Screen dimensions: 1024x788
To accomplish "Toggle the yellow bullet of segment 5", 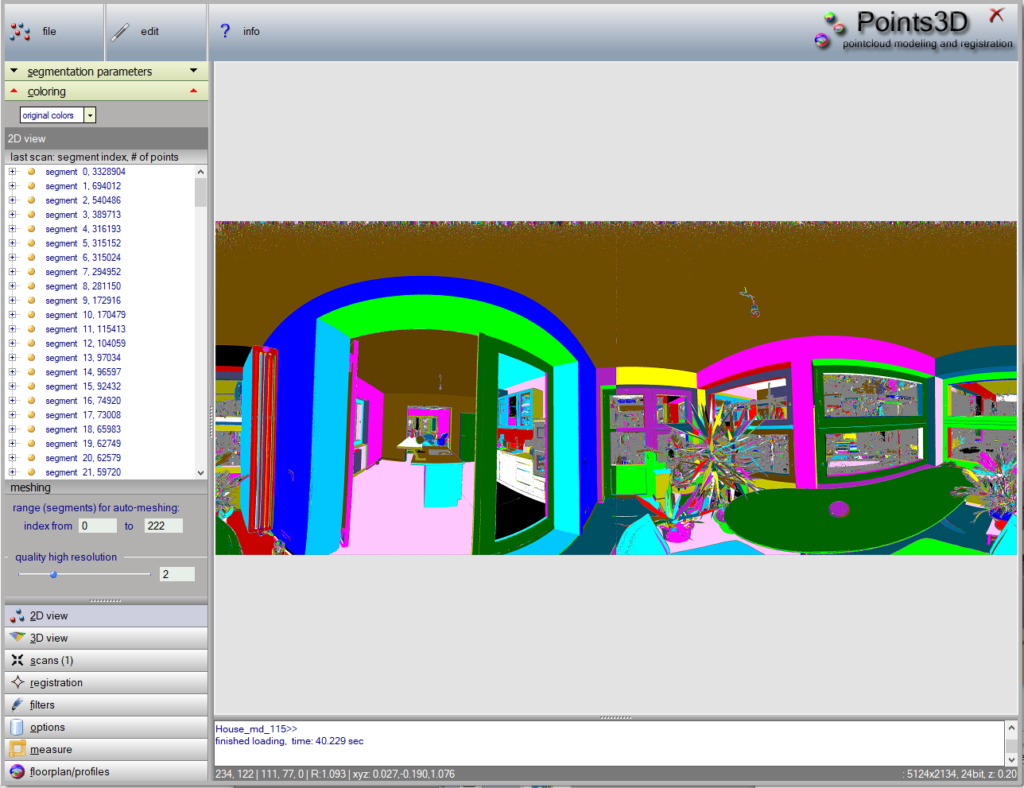I will (31, 243).
